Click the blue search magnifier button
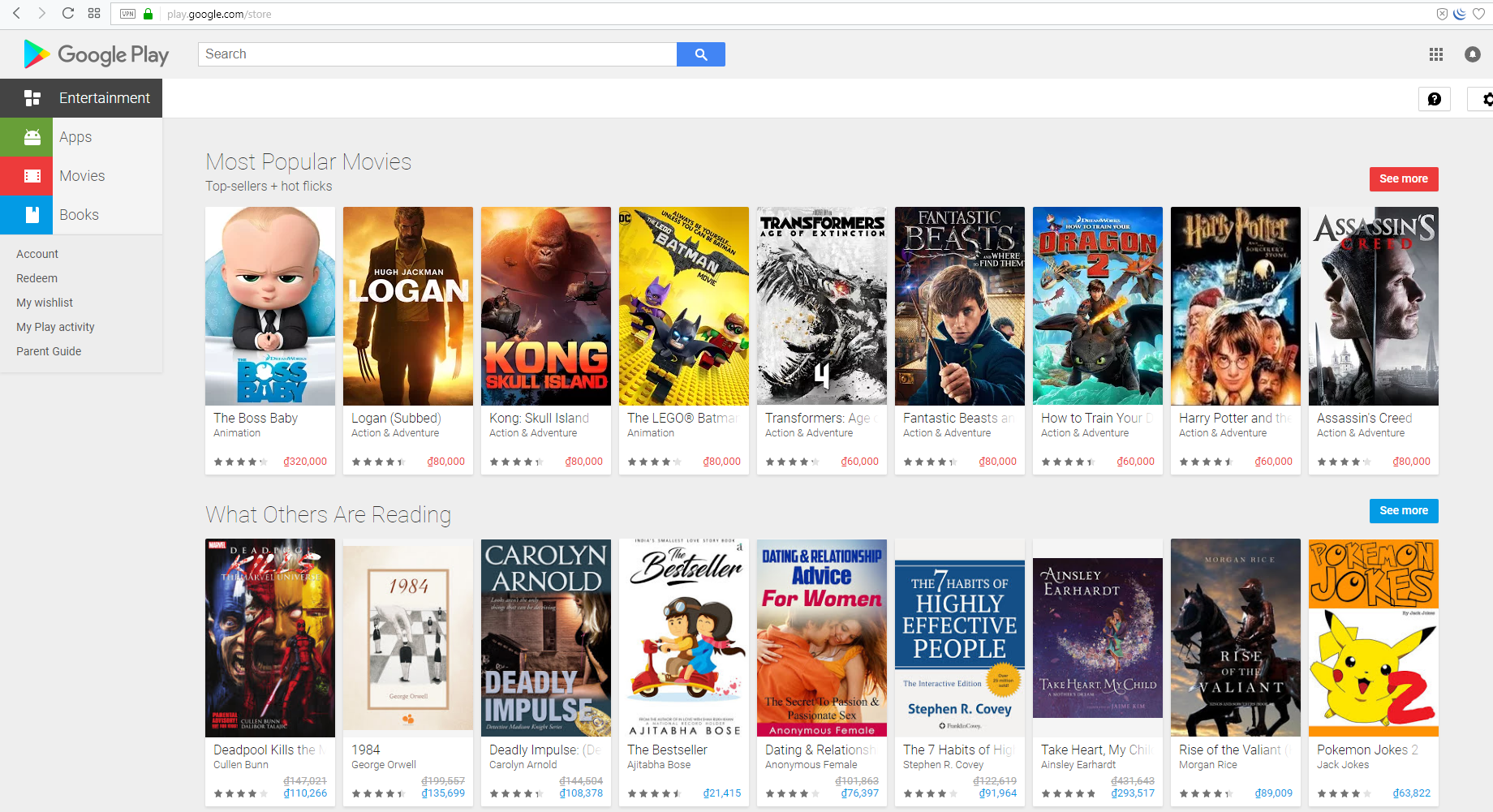 pyautogui.click(x=701, y=54)
